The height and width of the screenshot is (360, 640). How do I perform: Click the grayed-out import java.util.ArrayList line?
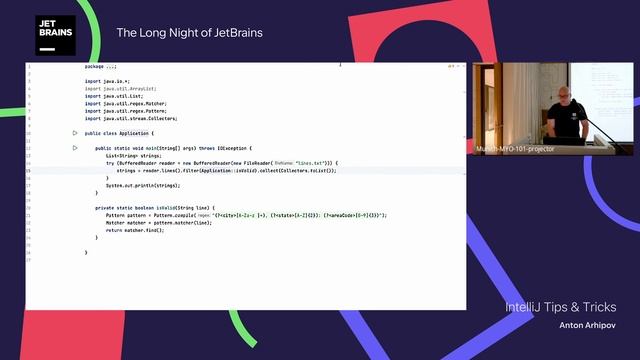pyautogui.click(x=120, y=89)
